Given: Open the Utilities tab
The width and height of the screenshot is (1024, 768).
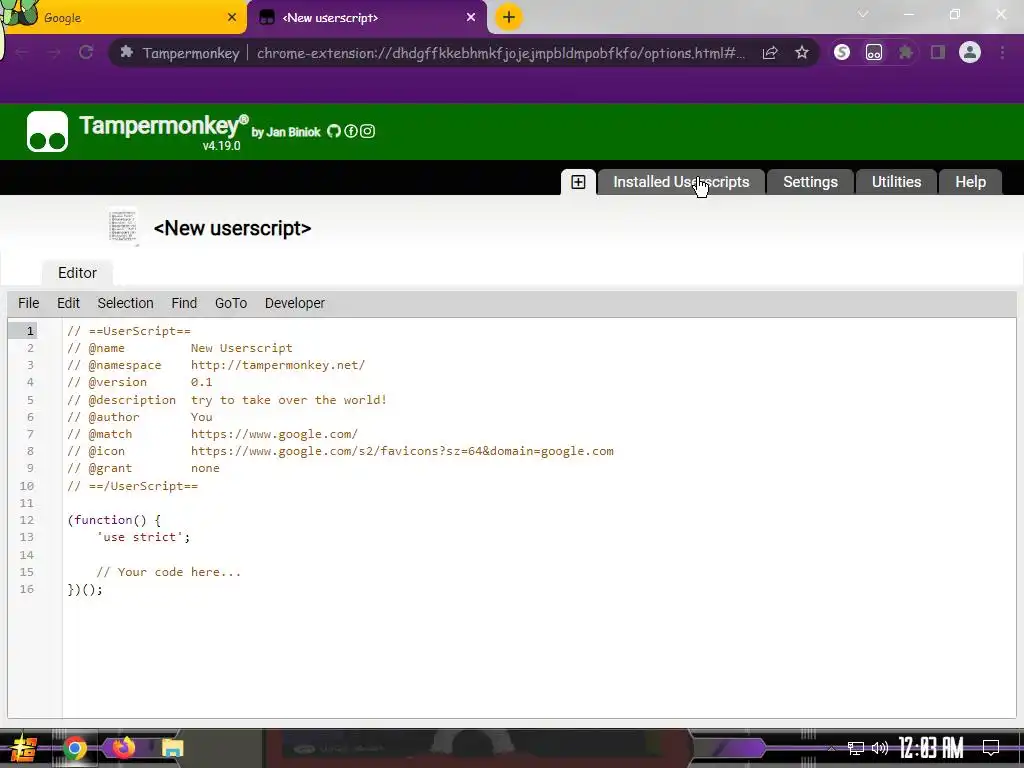Looking at the screenshot, I should (x=897, y=182).
